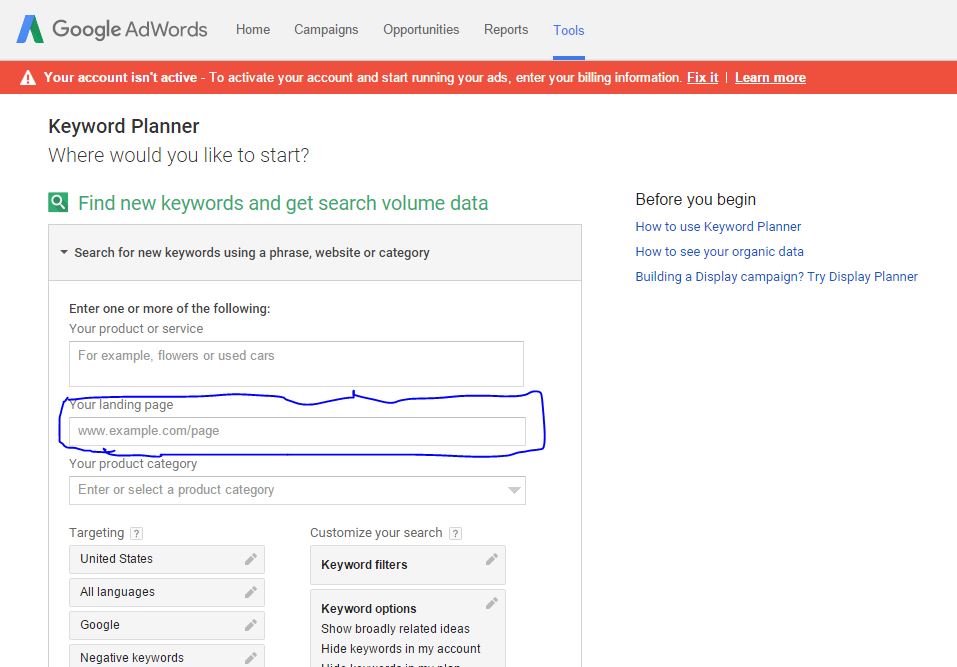This screenshot has height=667, width=957.
Task: Edit United States targeting pencil icon
Action: point(251,559)
